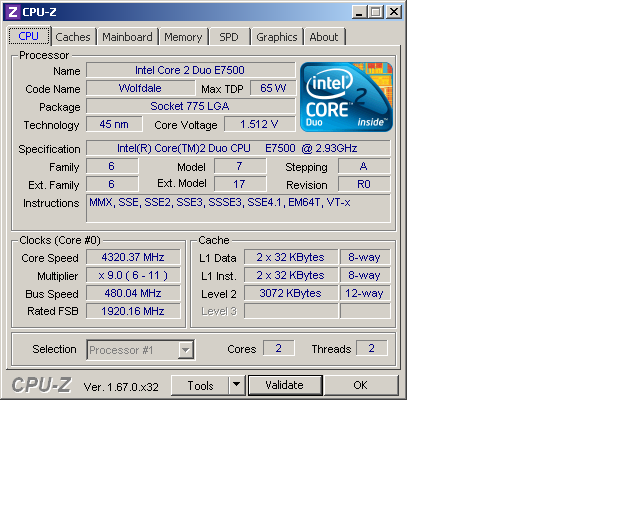
Task: Close the CPU-Z window
Action: point(393,11)
